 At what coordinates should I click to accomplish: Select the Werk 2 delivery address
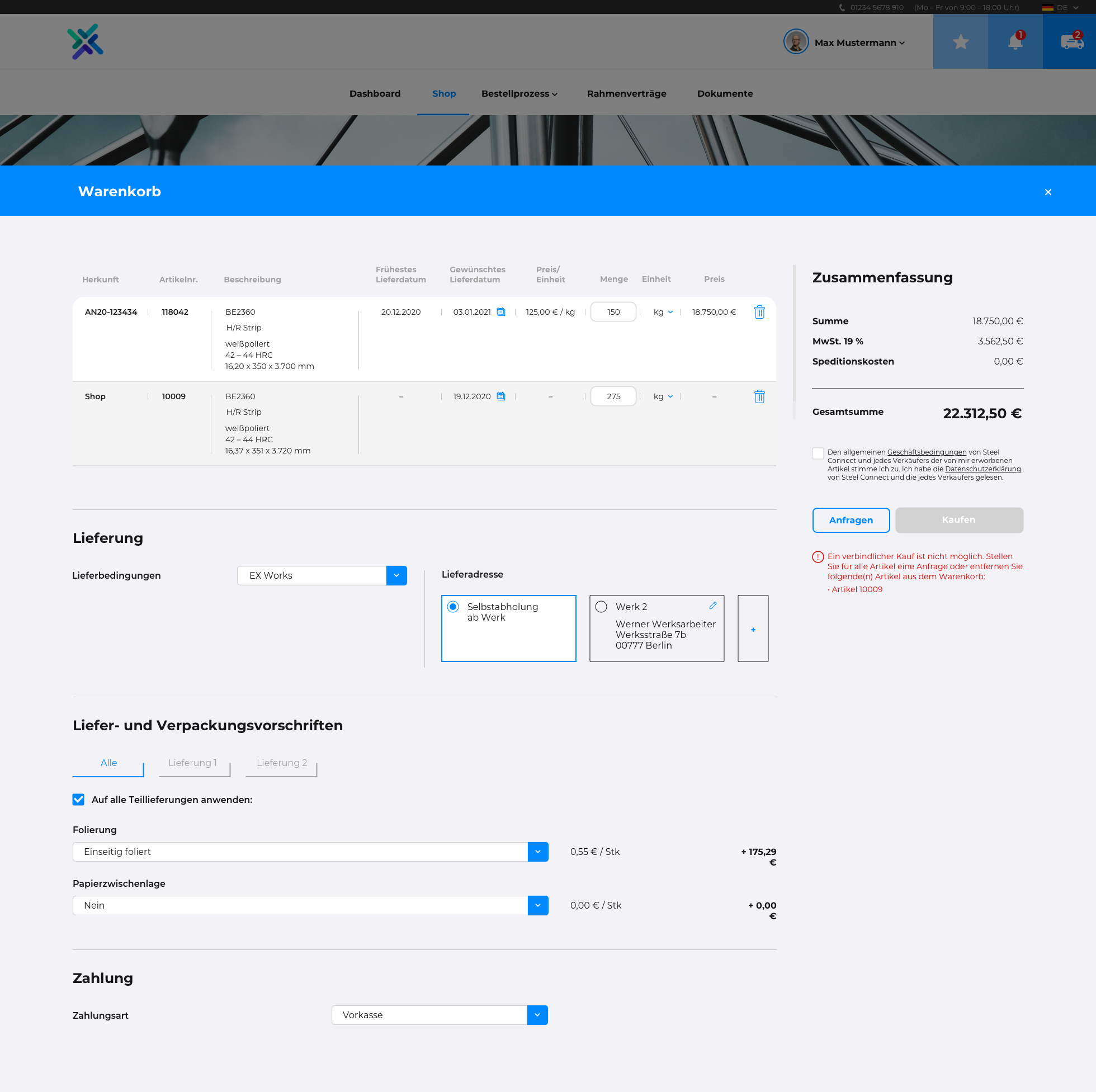601,607
